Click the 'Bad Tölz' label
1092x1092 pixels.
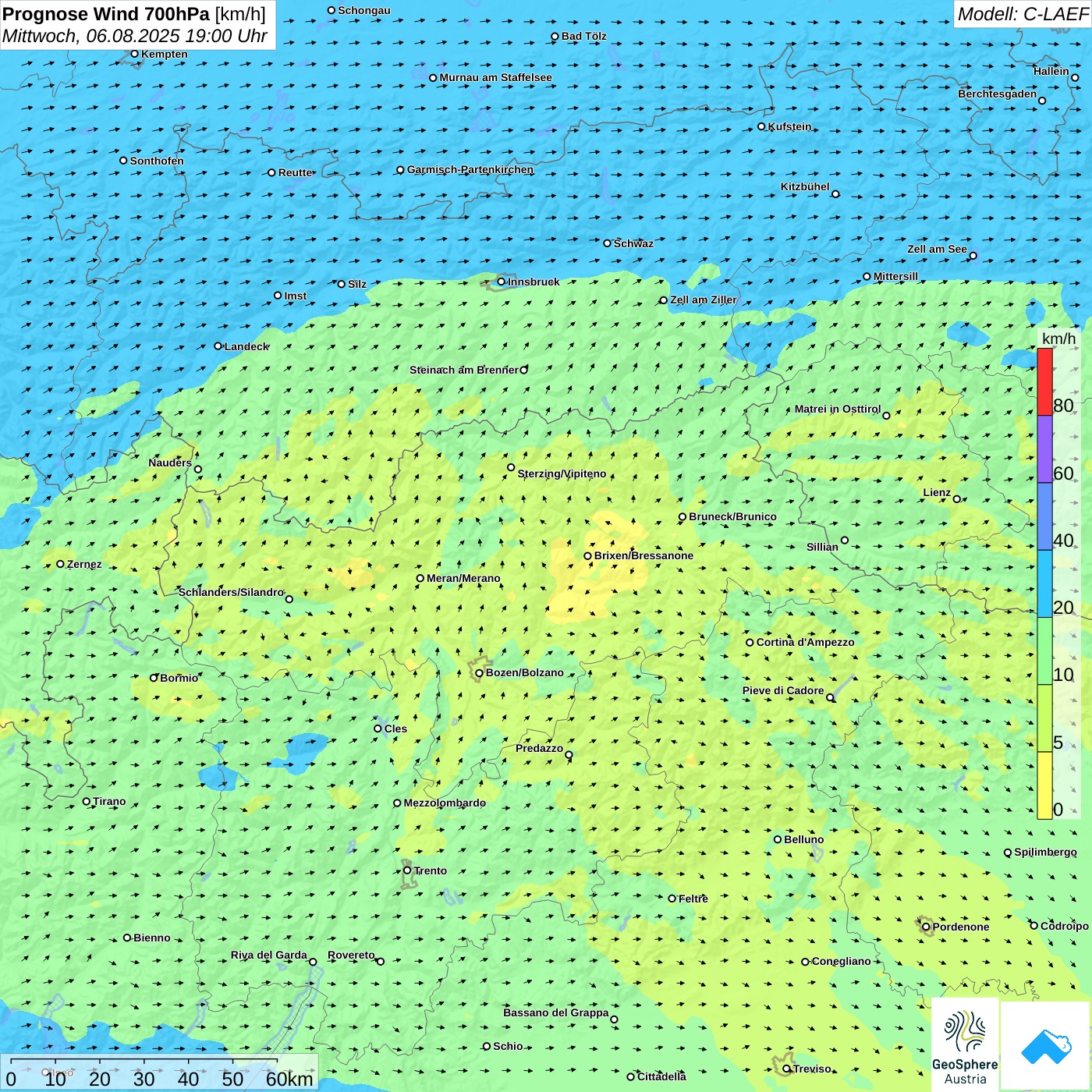point(584,36)
